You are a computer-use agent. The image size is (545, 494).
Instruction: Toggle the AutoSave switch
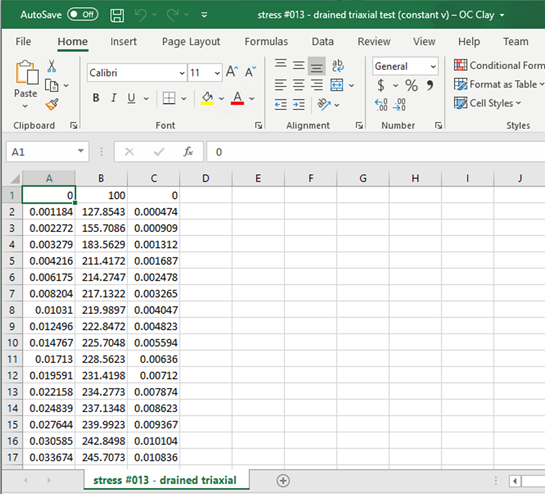[83, 15]
